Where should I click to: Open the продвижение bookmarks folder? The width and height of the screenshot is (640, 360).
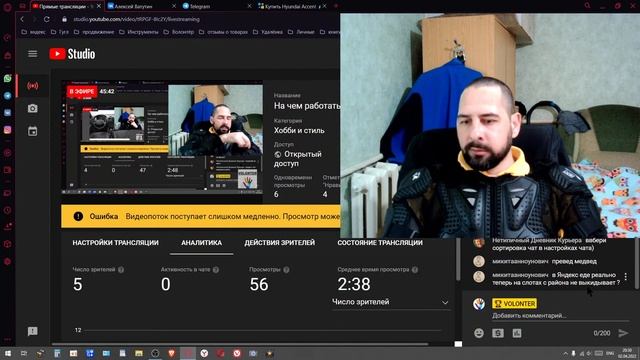(x=94, y=32)
